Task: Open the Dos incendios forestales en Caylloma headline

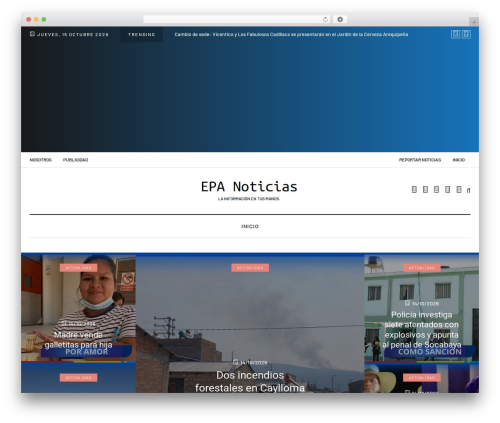Action: point(250,381)
